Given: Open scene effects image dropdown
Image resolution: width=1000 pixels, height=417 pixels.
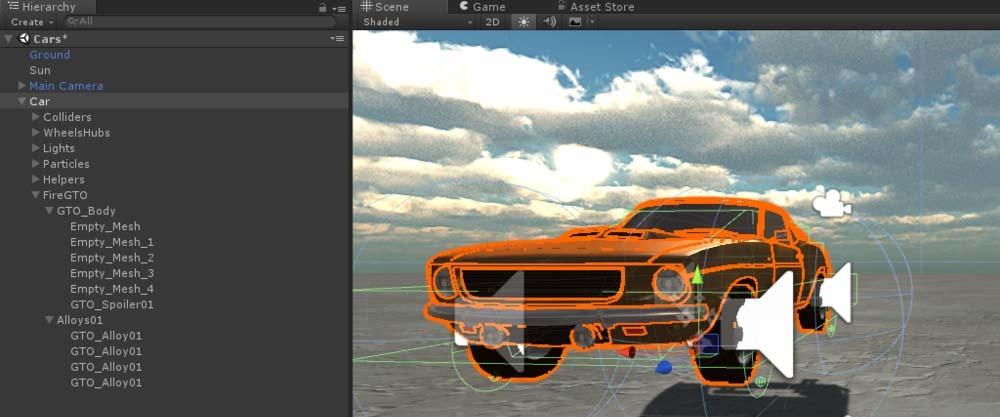Looking at the screenshot, I should point(577,22).
